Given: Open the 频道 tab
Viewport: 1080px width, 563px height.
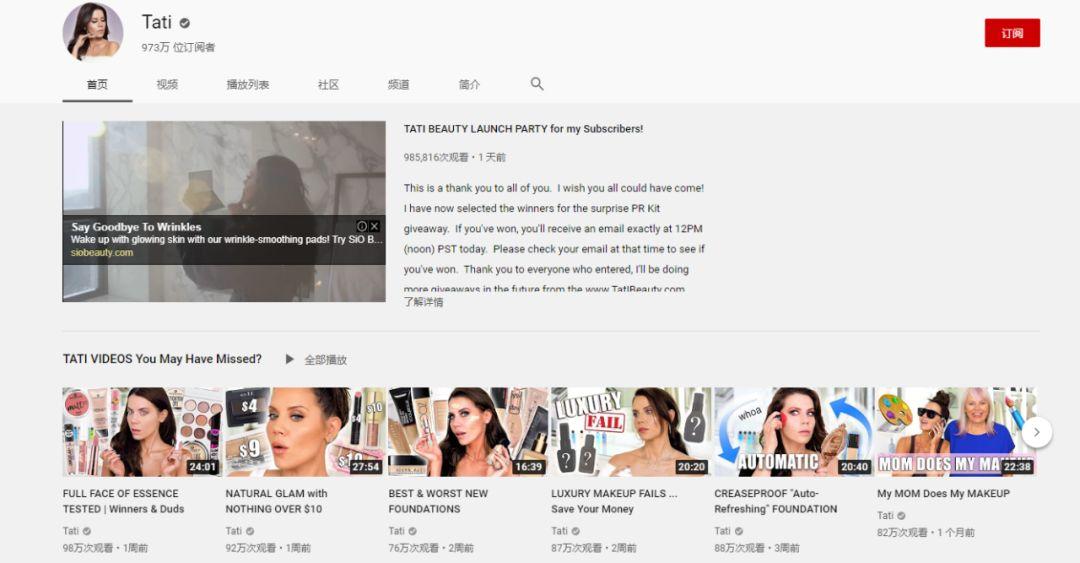Looking at the screenshot, I should (398, 85).
